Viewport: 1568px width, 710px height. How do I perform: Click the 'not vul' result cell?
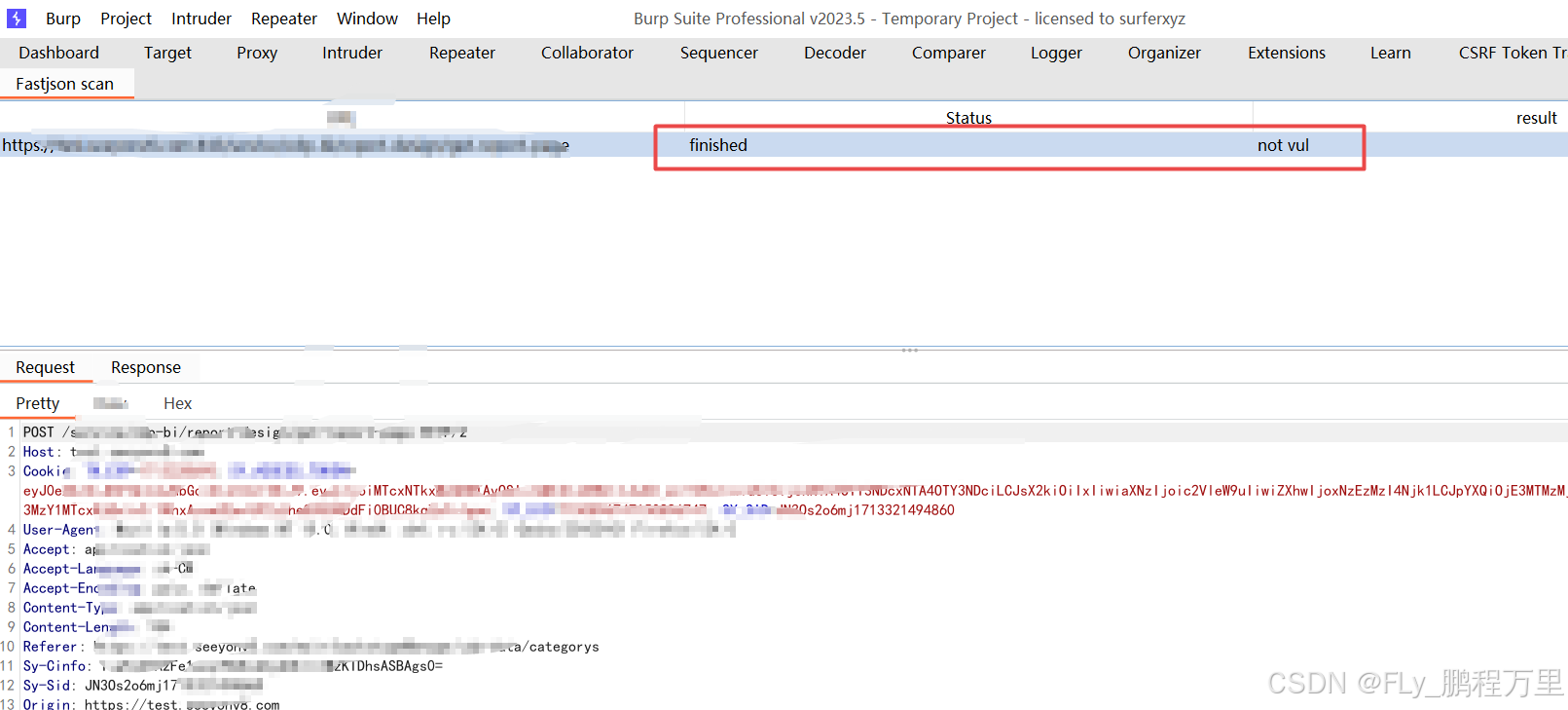click(1283, 145)
